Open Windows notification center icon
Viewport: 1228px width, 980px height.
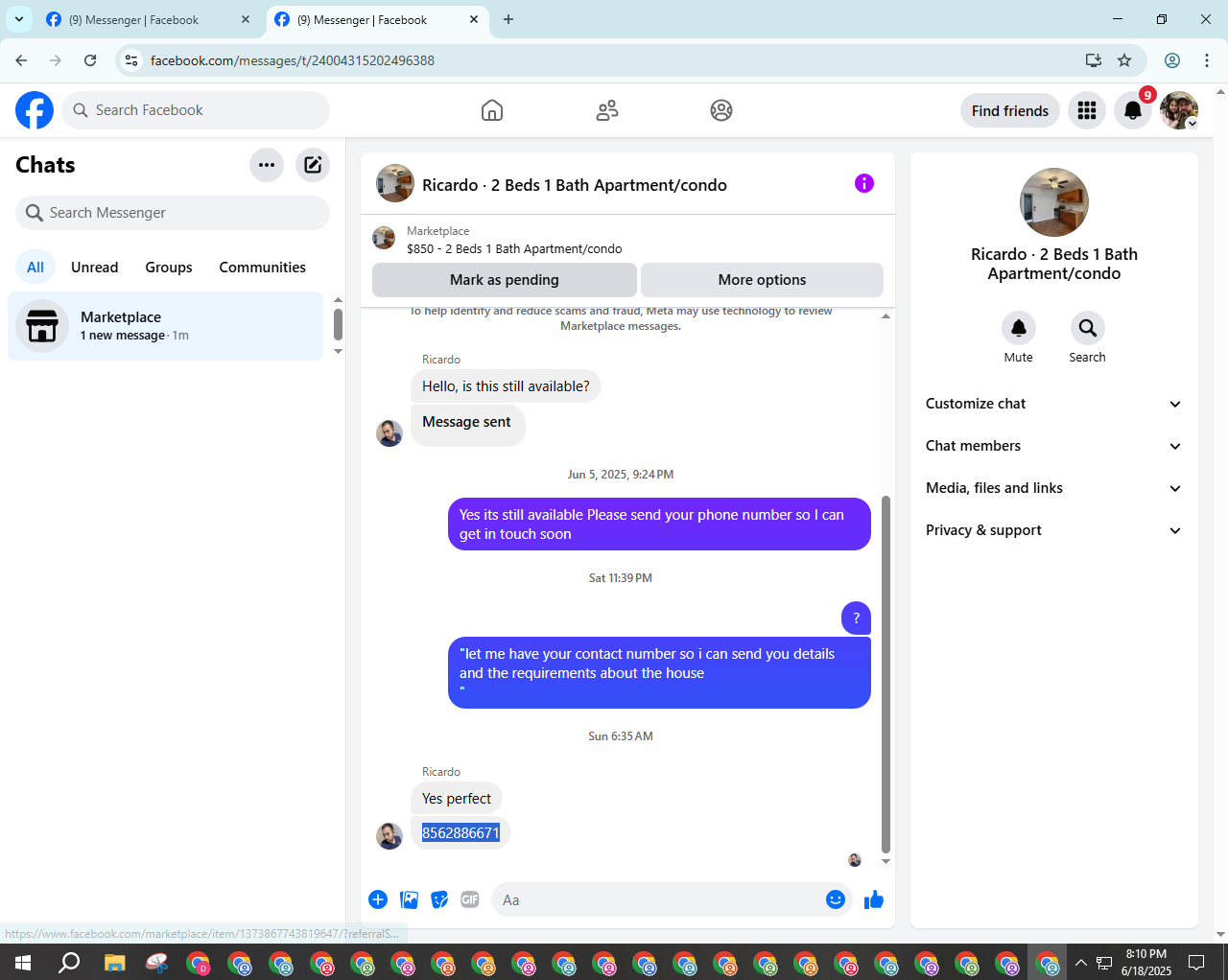pos(1196,962)
